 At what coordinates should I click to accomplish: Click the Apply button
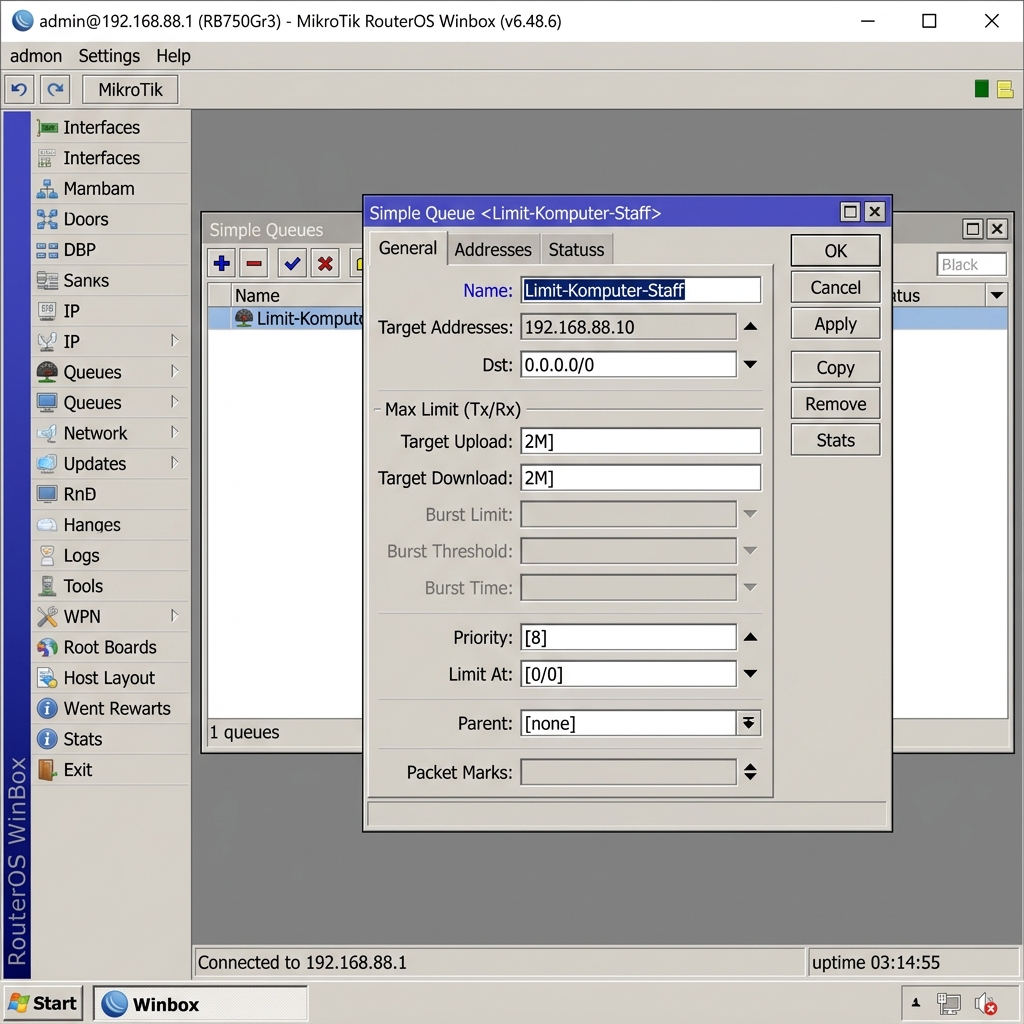click(x=835, y=324)
